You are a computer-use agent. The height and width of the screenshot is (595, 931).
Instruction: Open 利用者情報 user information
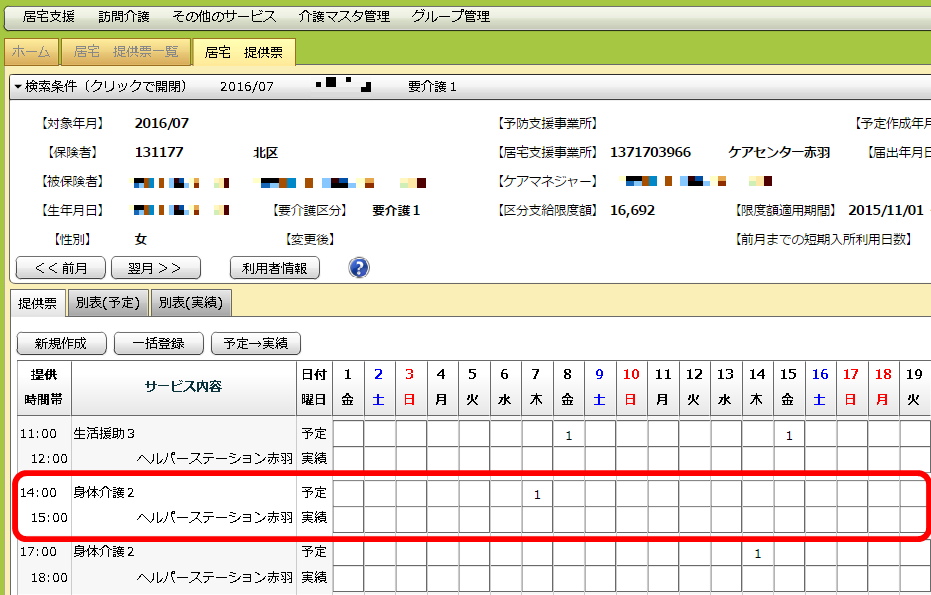point(274,268)
